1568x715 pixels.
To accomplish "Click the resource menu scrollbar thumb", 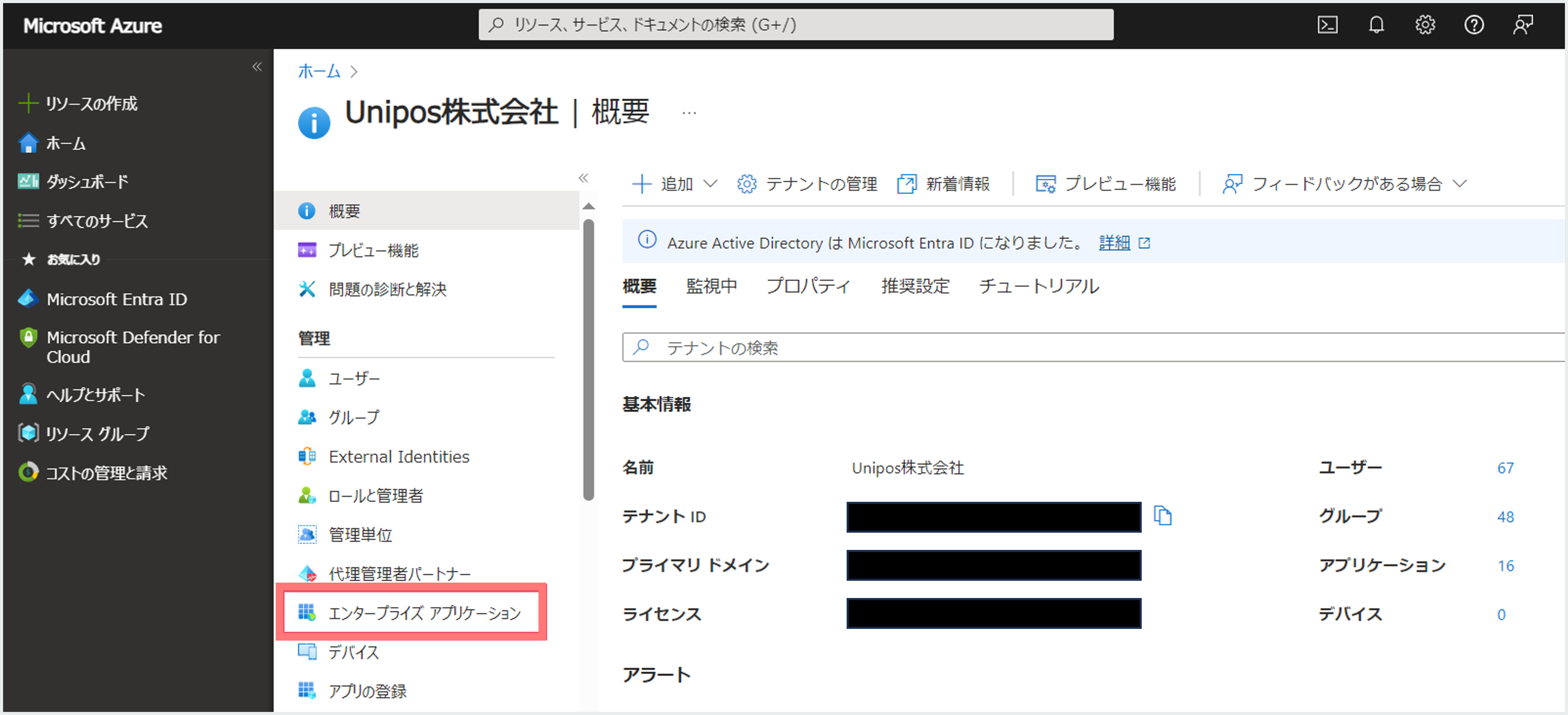I will tap(588, 359).
